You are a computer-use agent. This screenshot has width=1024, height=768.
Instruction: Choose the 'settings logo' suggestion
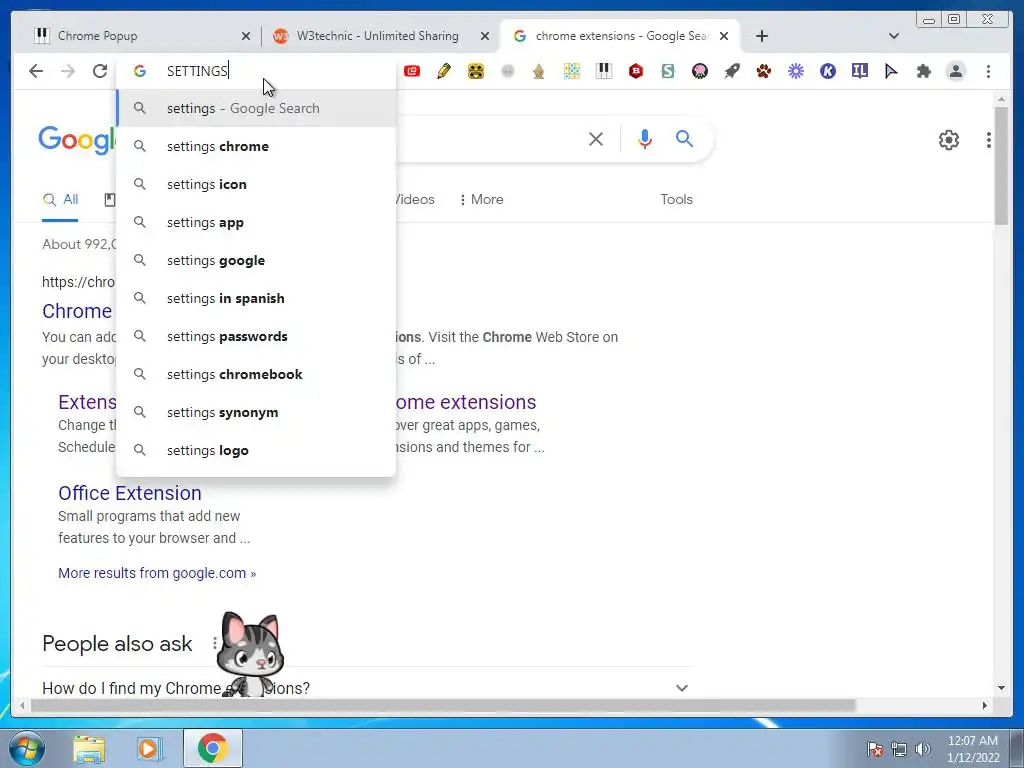pyautogui.click(x=257, y=450)
